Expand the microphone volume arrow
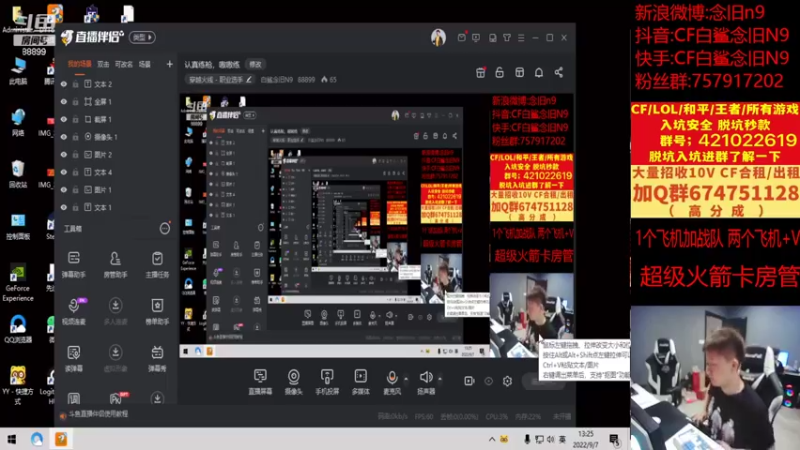Screen dimensions: 800x450 coord(406,379)
